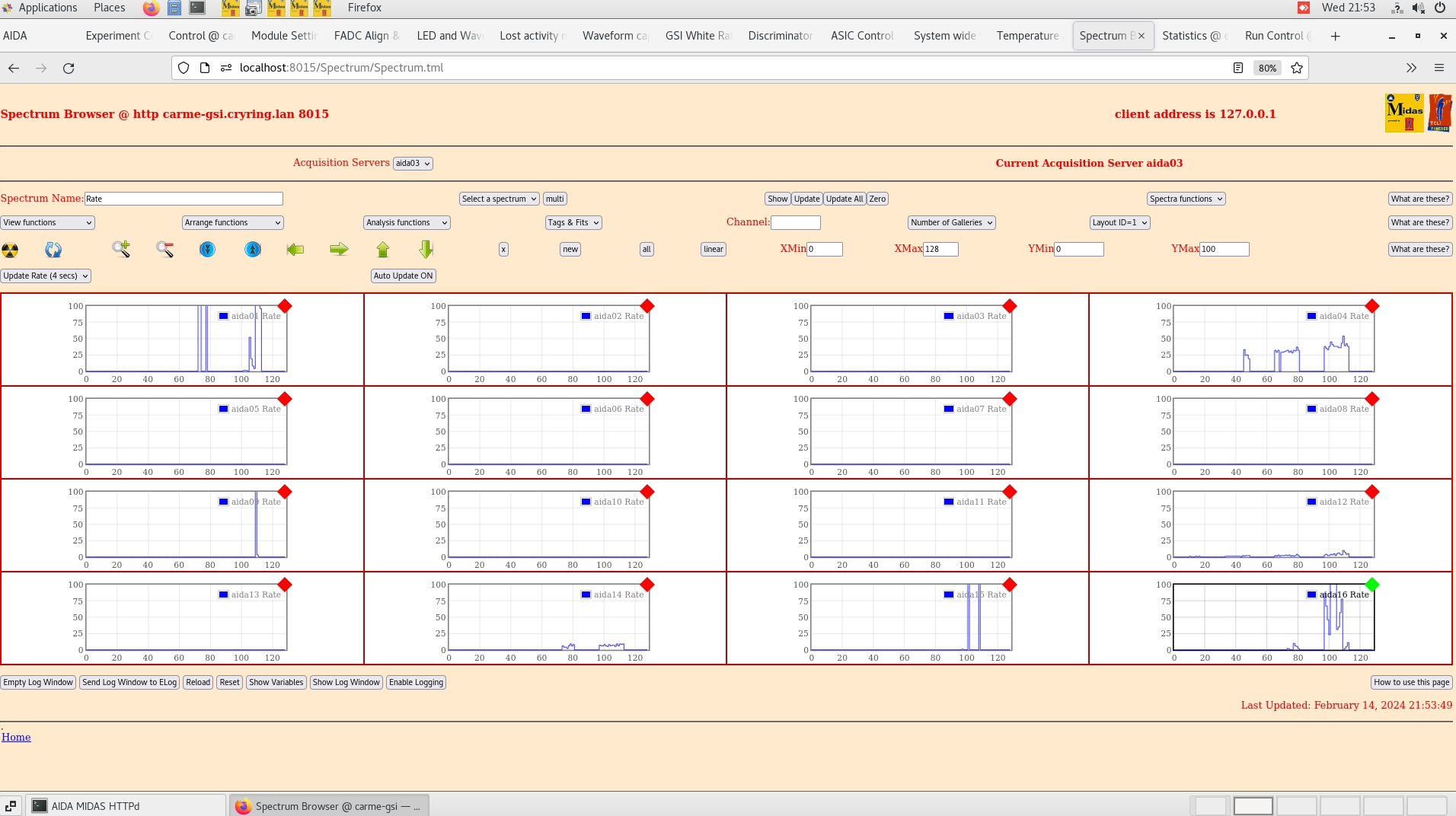Click the blue double down arrow icon
The width and height of the screenshot is (1456, 816).
click(207, 250)
